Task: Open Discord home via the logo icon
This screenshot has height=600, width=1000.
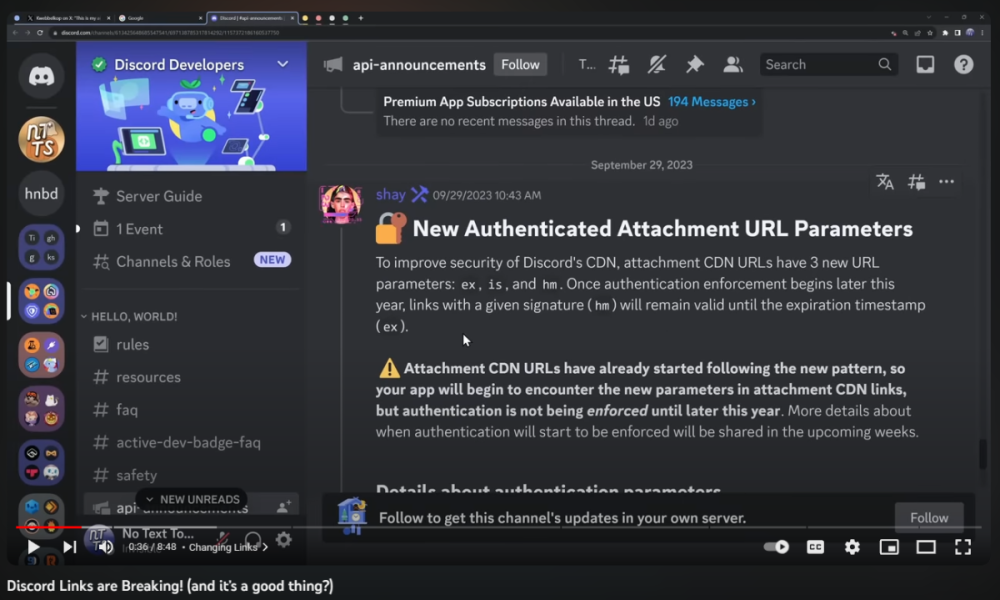Action: coord(41,76)
